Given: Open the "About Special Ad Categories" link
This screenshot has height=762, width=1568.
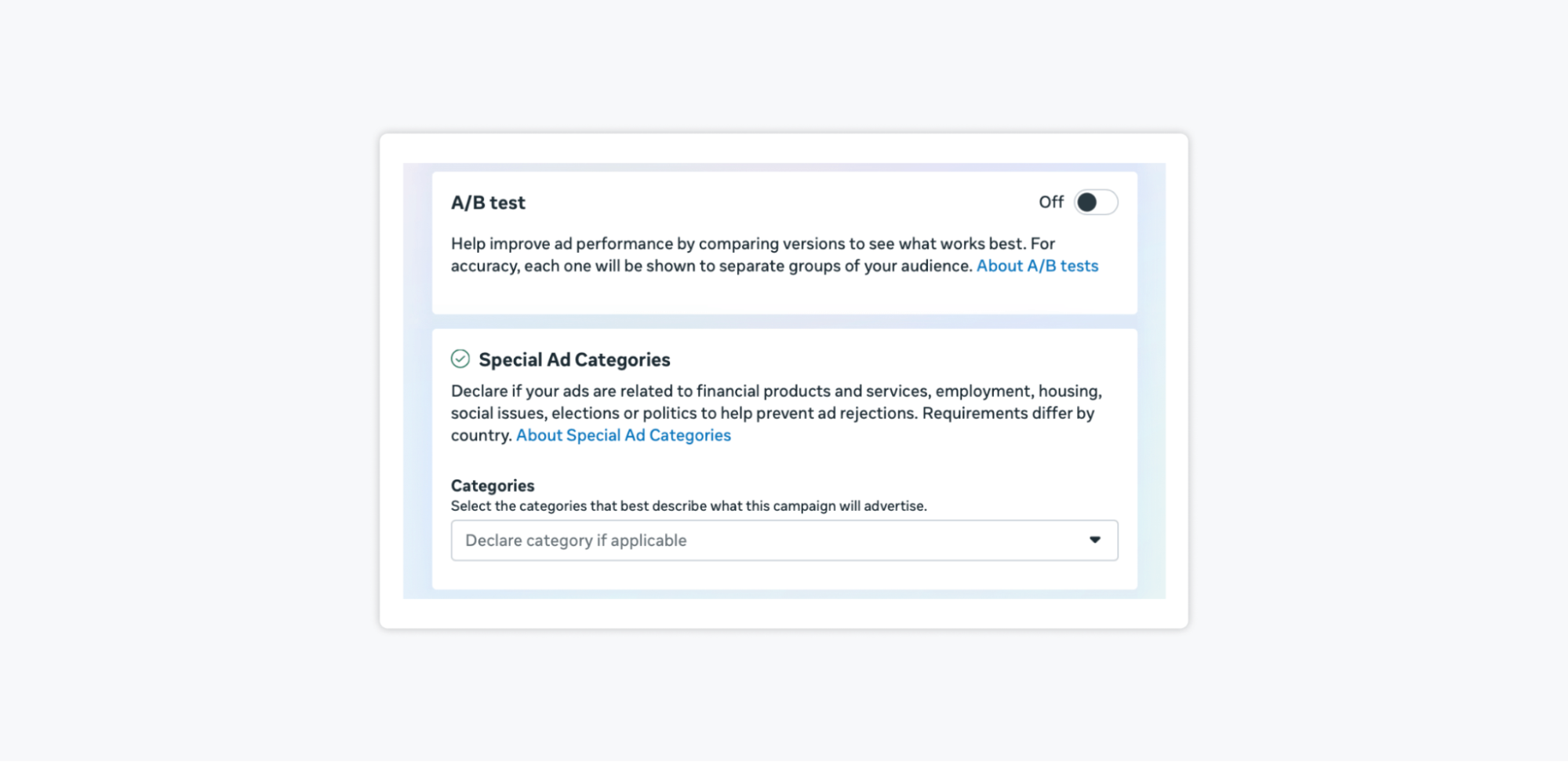Looking at the screenshot, I should tap(623, 436).
